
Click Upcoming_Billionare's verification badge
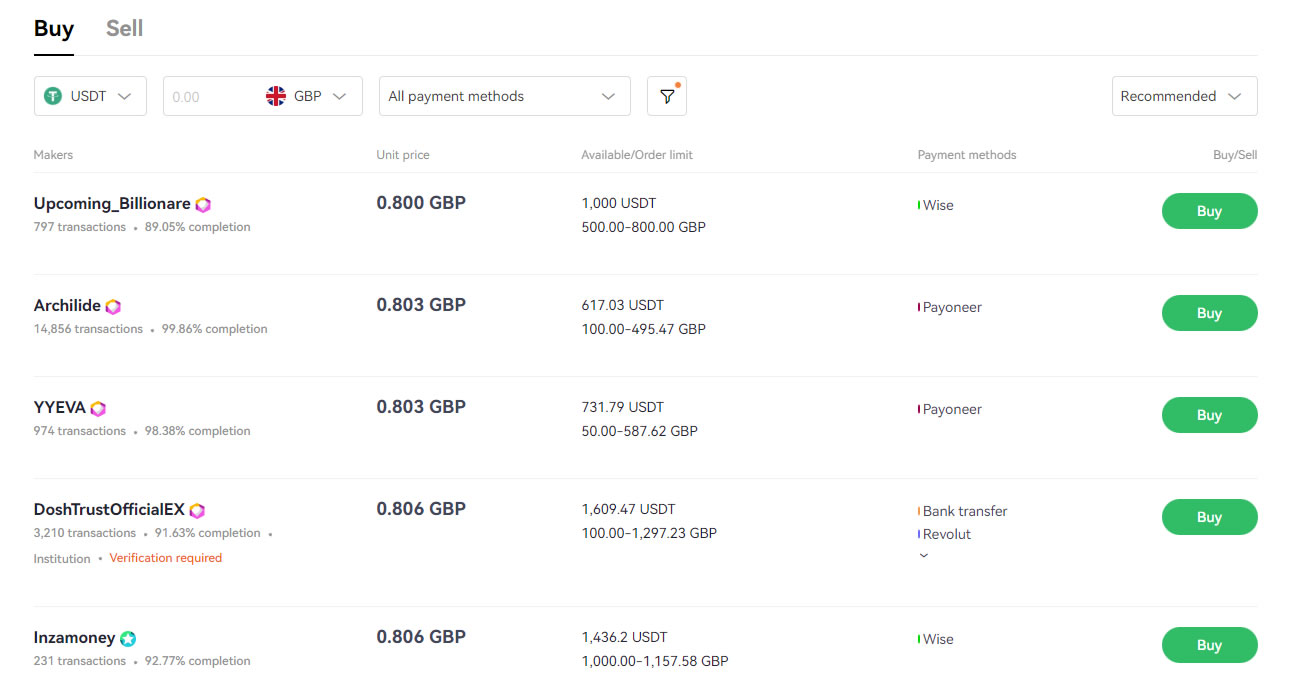[203, 203]
